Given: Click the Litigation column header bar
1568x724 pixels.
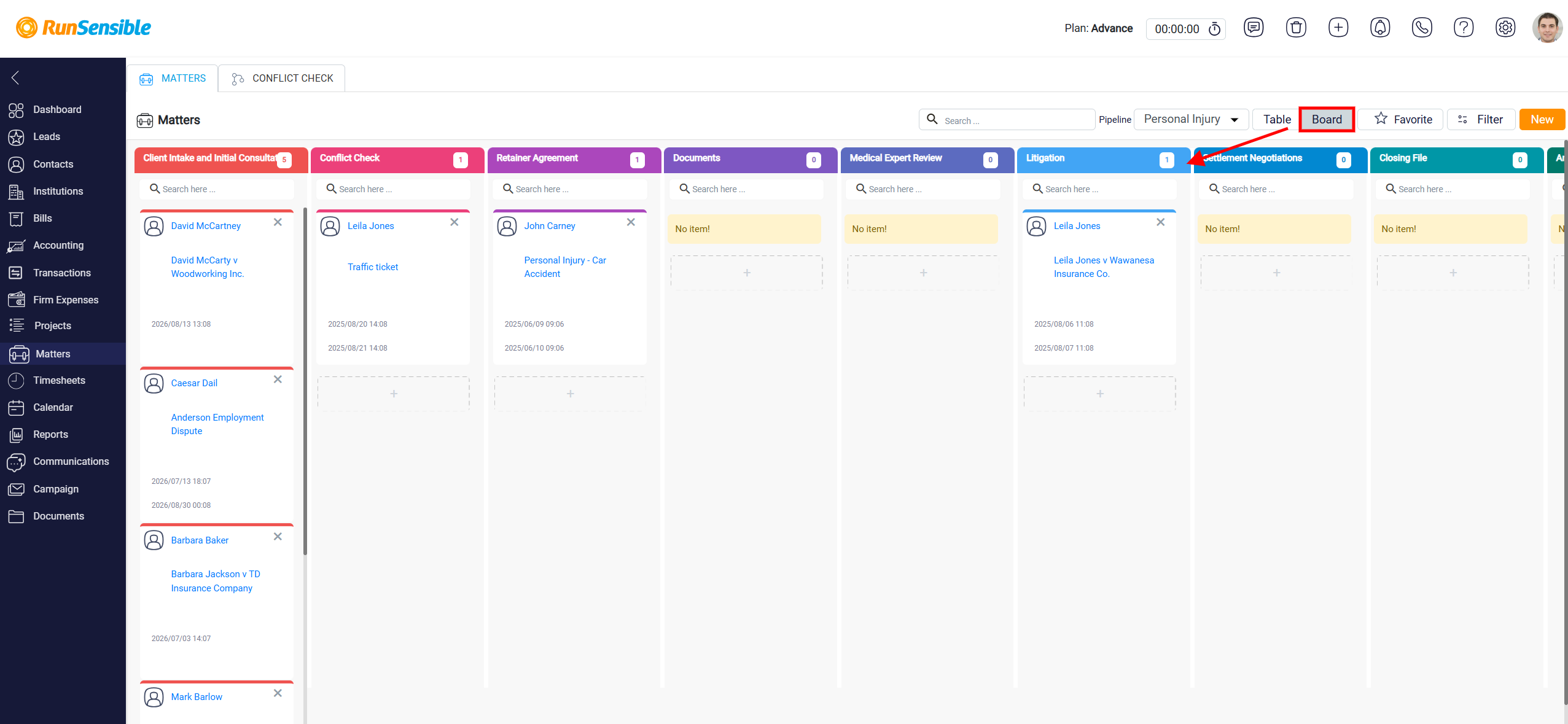Looking at the screenshot, I should coord(1104,158).
